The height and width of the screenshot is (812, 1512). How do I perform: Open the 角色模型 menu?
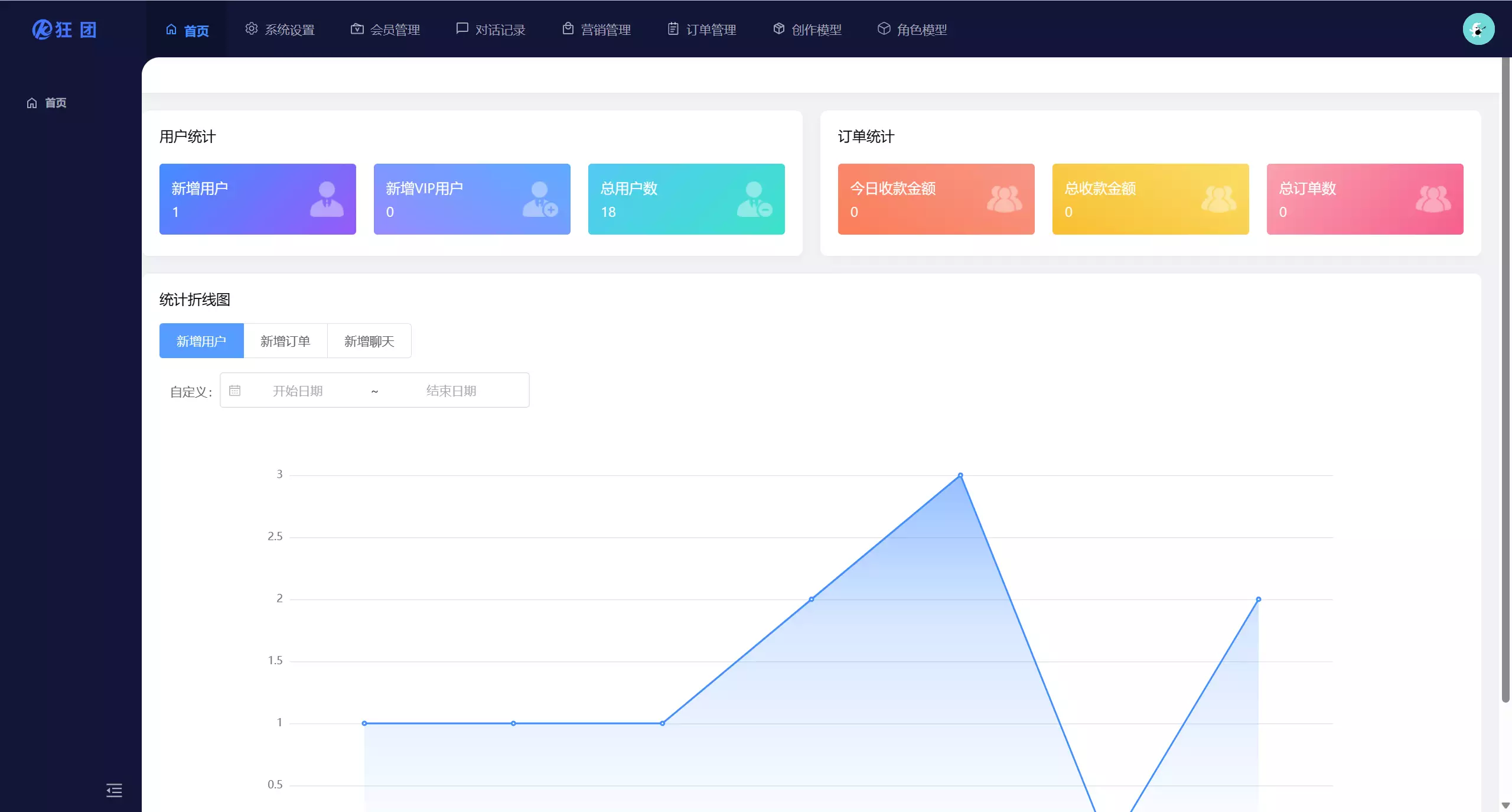(x=913, y=29)
